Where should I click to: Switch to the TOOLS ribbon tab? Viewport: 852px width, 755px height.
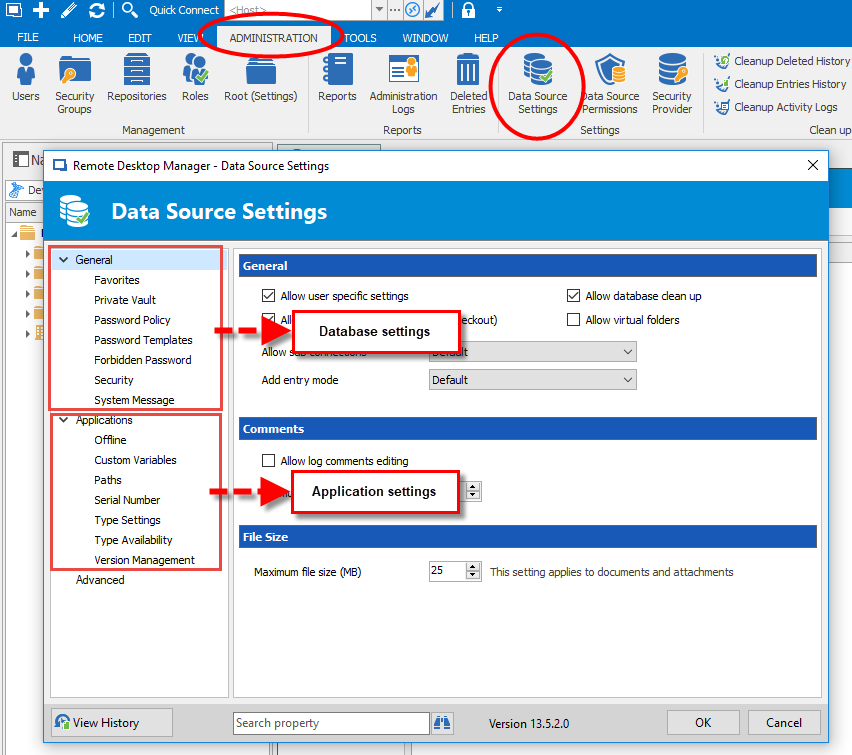(x=360, y=38)
